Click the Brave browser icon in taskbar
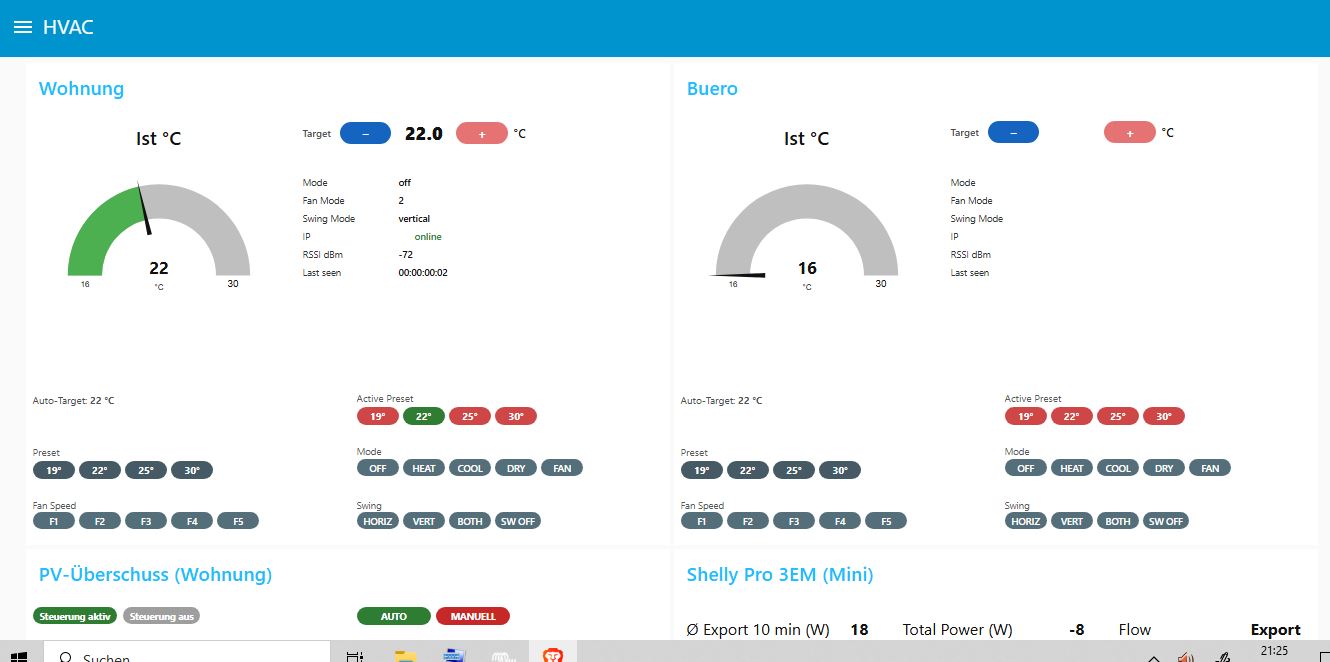This screenshot has width=1330, height=662. (552, 655)
